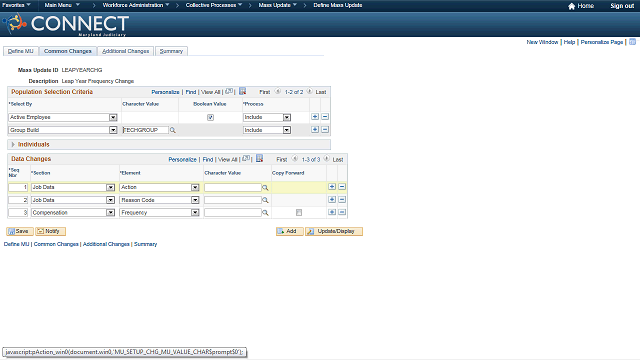This screenshot has width=640, height=360.
Task: Switch to the Additional Changes tab
Action: point(125,51)
